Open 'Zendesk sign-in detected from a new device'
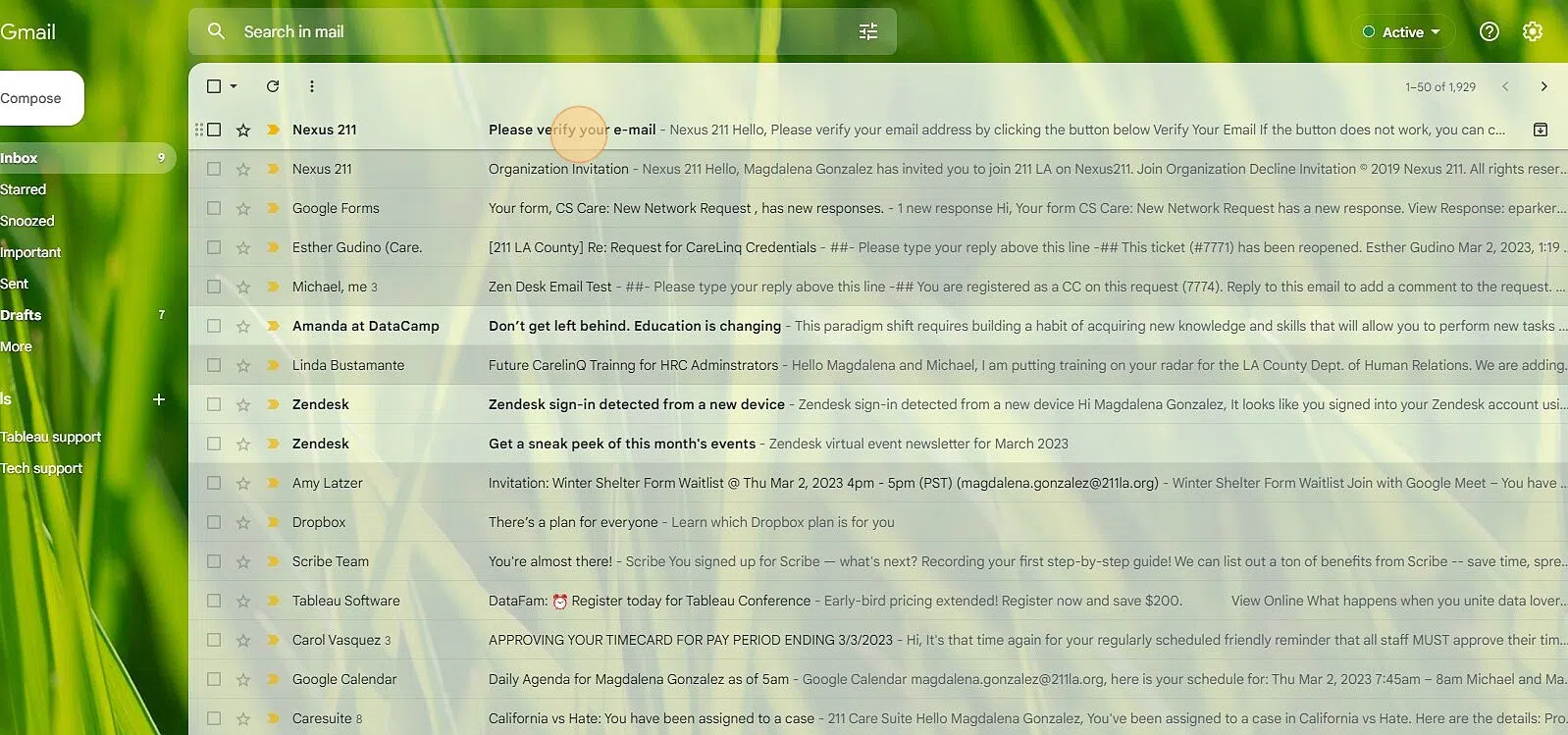Image resolution: width=1568 pixels, height=735 pixels. click(x=878, y=404)
